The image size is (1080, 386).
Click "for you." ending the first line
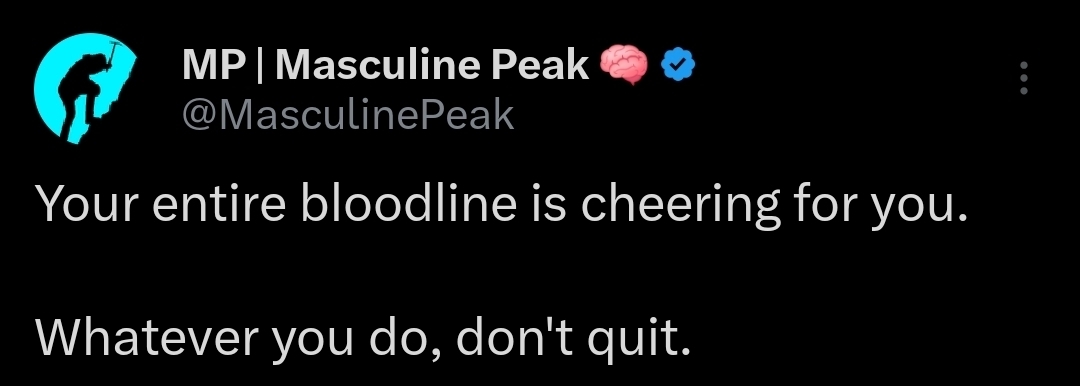coord(880,207)
